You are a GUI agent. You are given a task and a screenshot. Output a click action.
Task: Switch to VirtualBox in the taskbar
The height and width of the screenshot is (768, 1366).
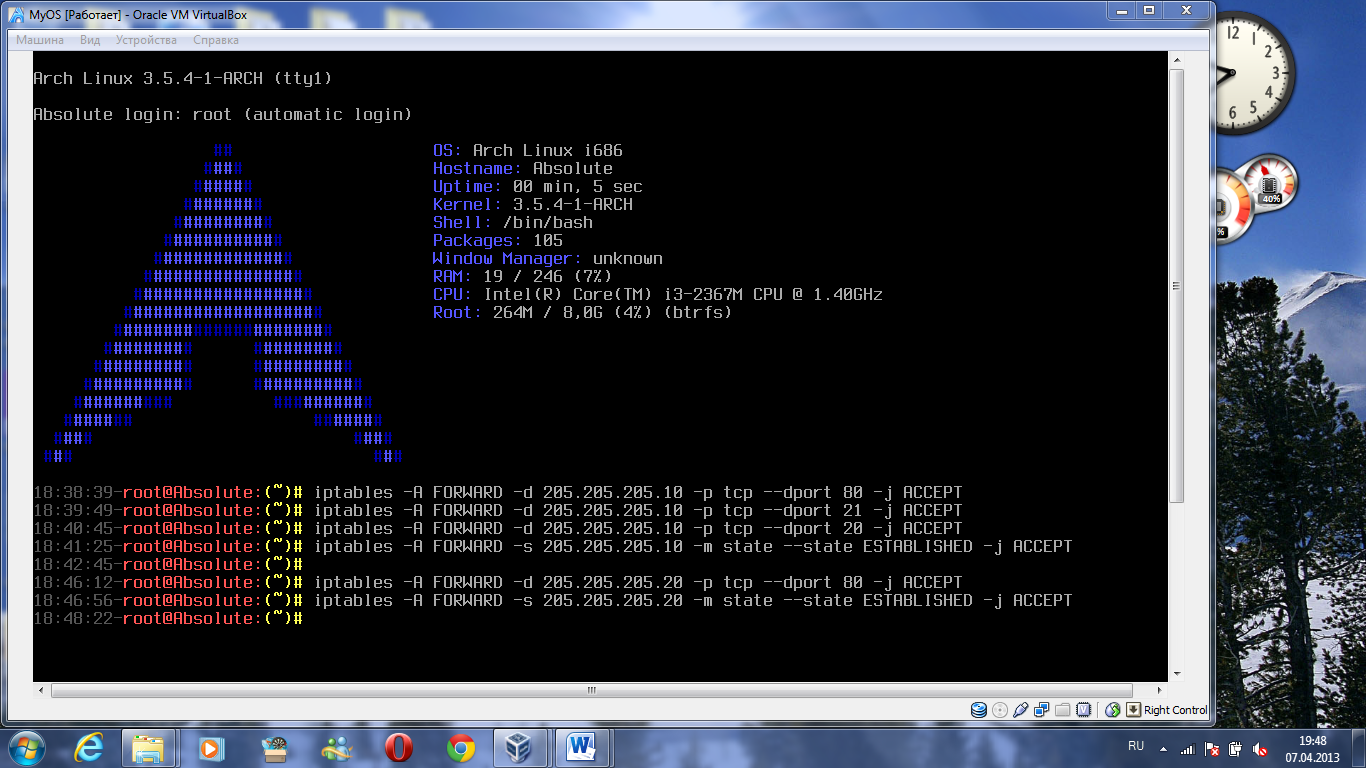click(x=521, y=748)
